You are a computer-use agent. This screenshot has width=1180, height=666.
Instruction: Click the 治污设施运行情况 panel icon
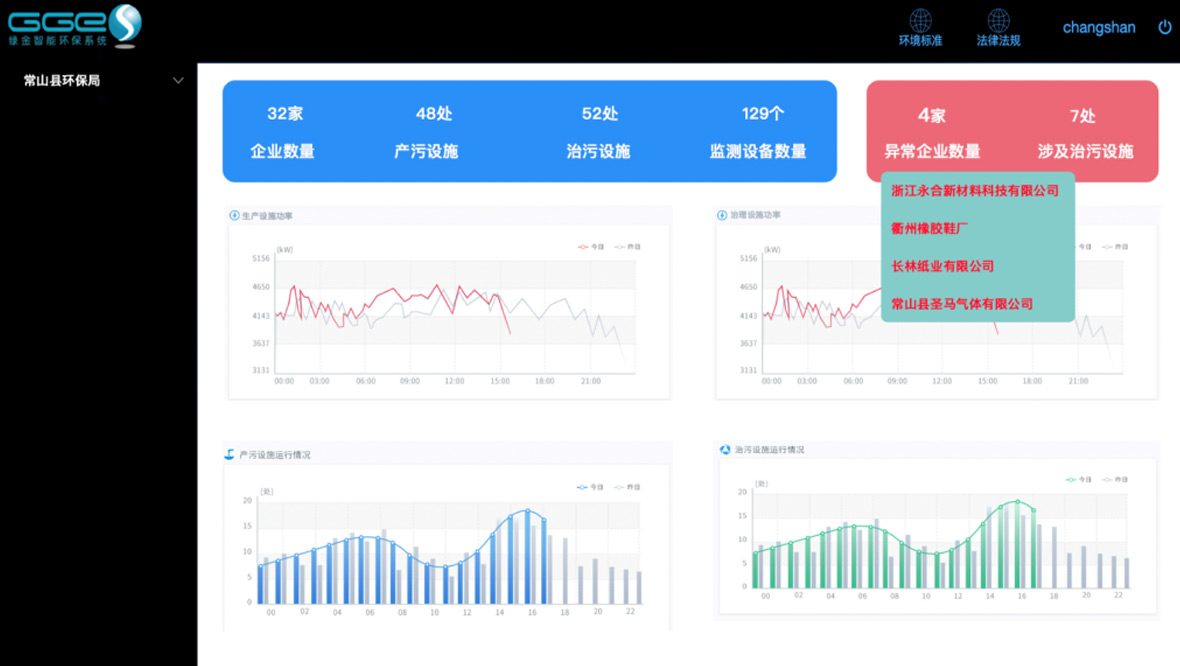(x=725, y=451)
